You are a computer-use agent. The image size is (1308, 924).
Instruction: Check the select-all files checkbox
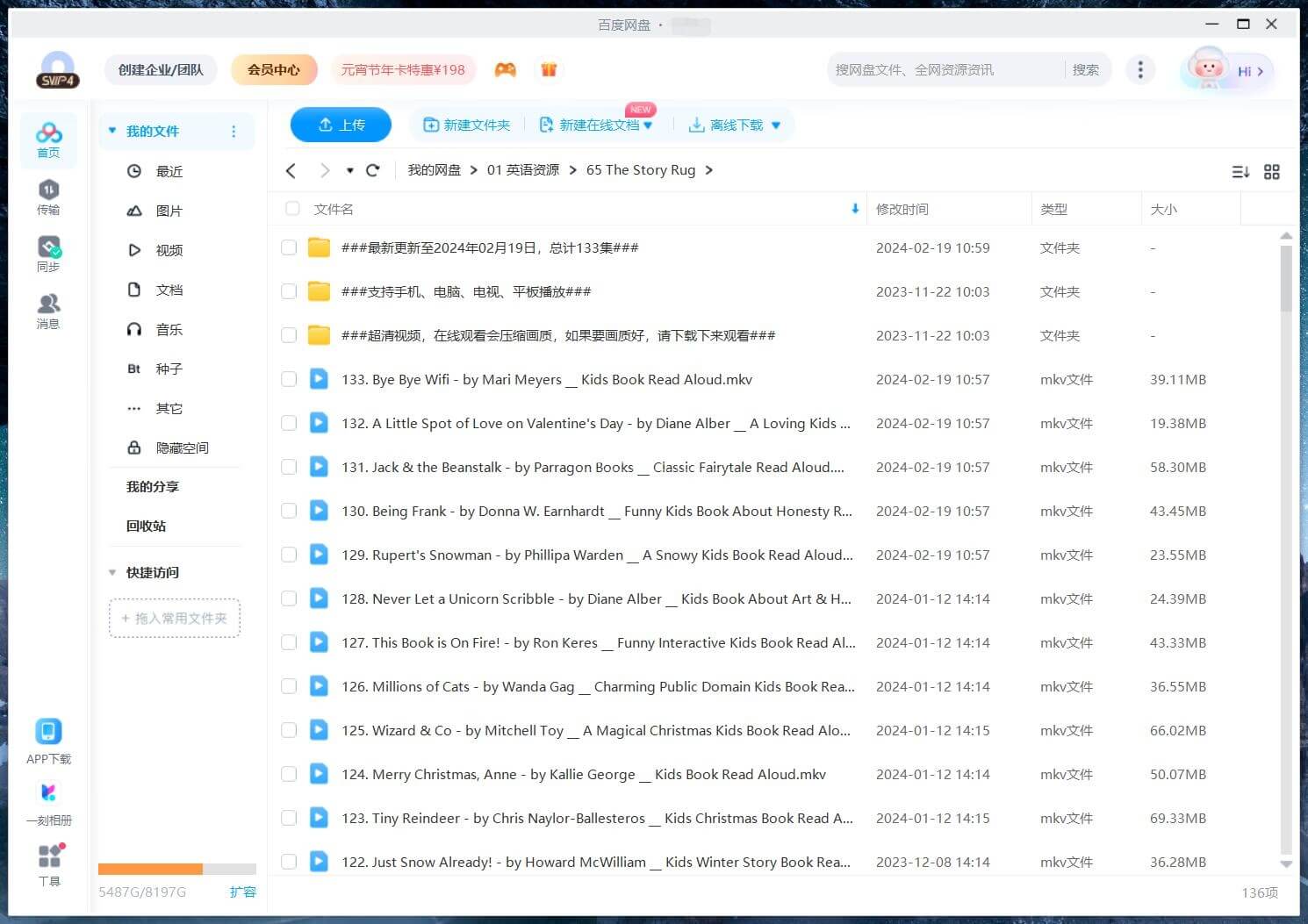coord(292,209)
